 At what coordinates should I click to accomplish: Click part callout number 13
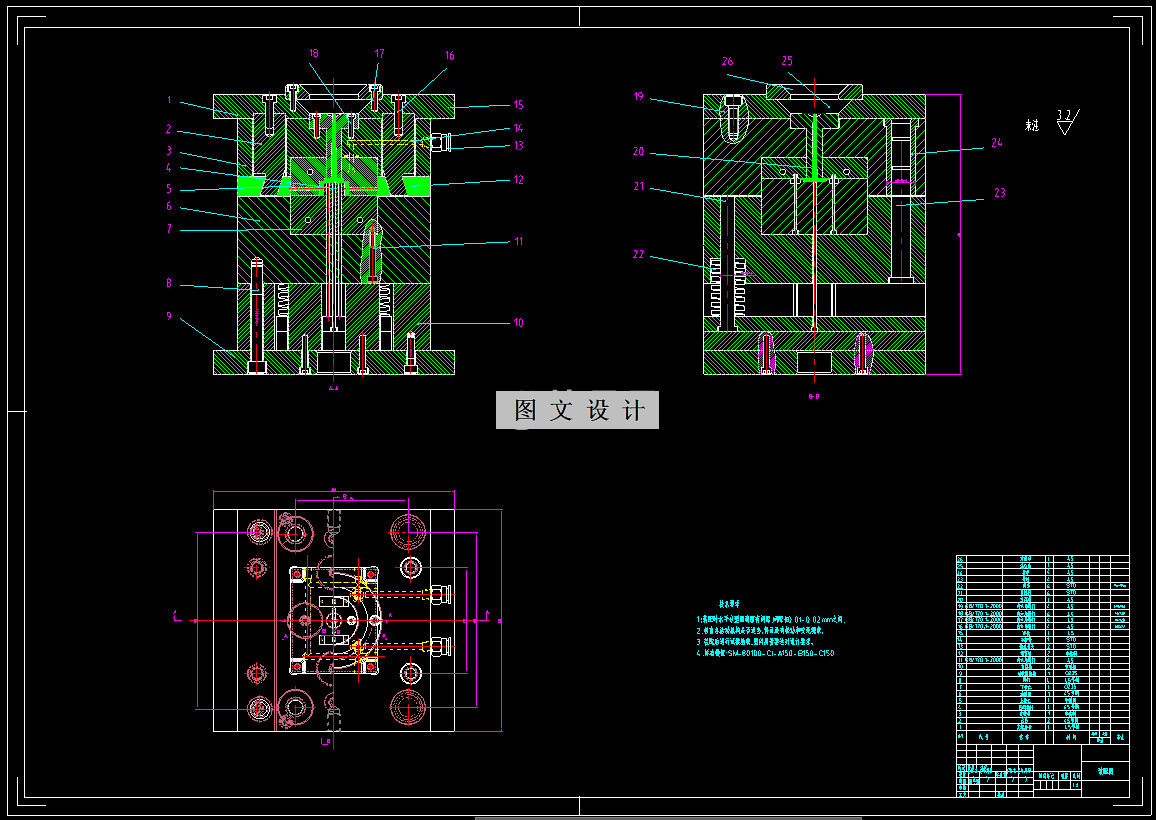coord(518,145)
